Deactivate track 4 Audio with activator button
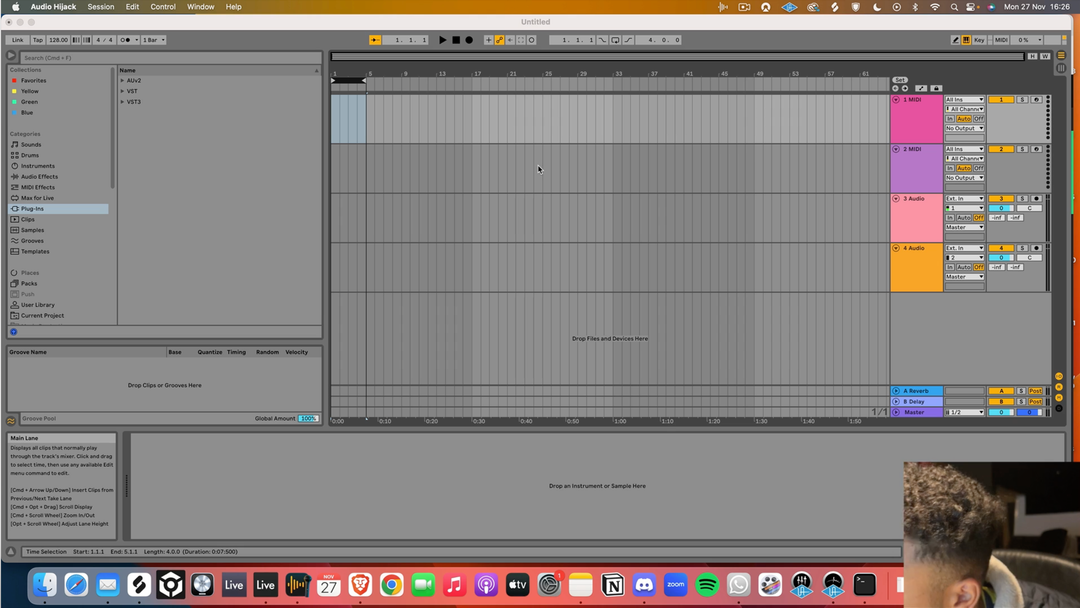The height and width of the screenshot is (608, 1080). point(1001,248)
